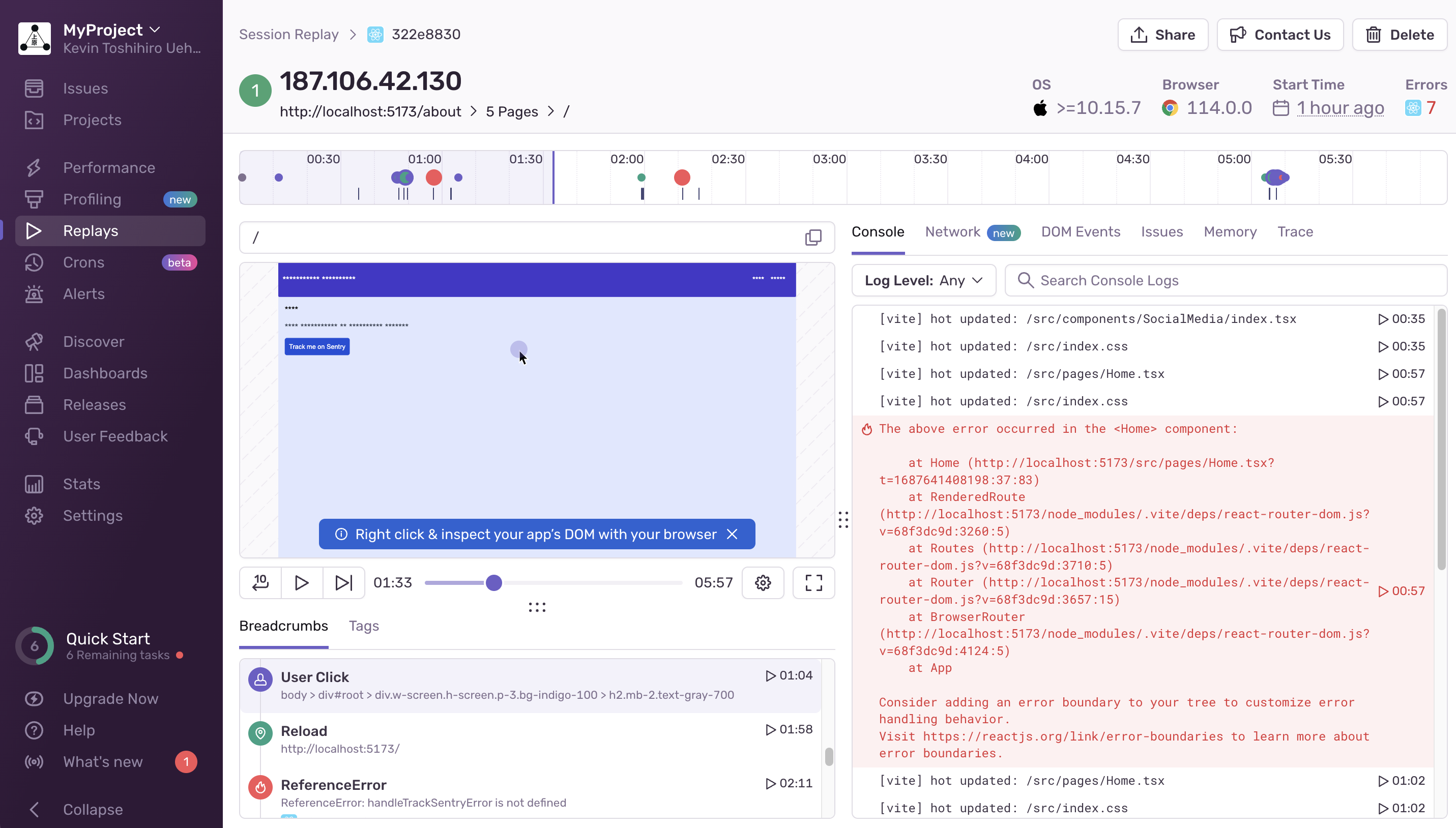Expand the 5 Pages breadcrumb

click(x=511, y=111)
